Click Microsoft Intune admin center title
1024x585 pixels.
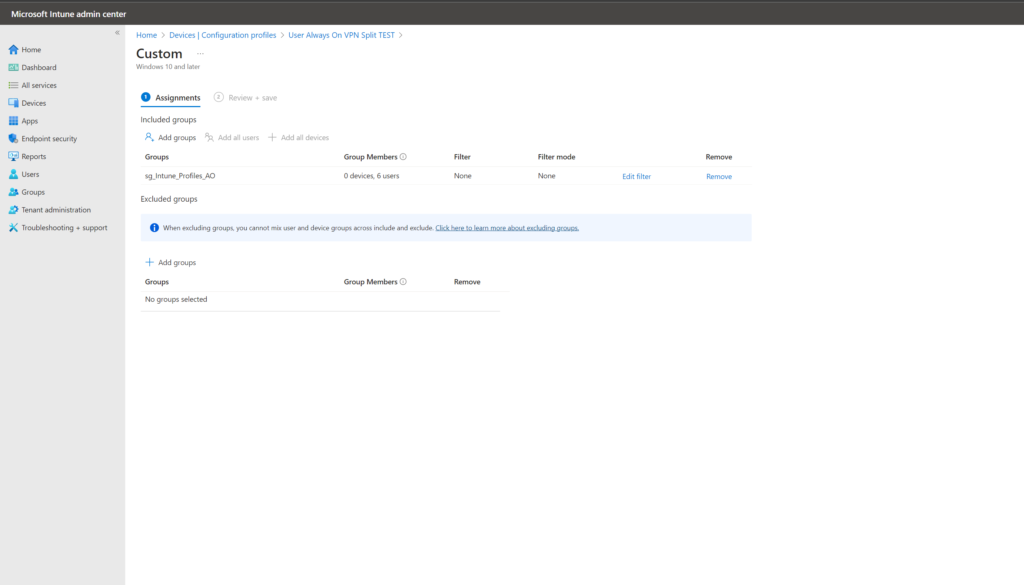click(x=69, y=14)
